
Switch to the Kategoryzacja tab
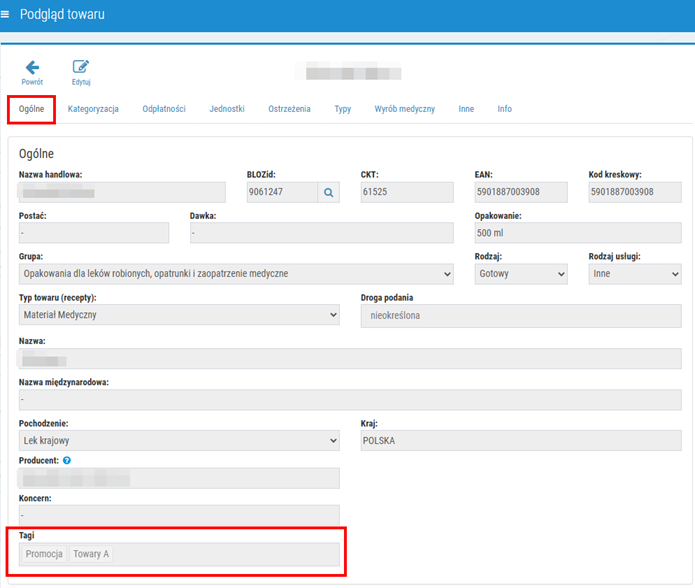coord(93,109)
